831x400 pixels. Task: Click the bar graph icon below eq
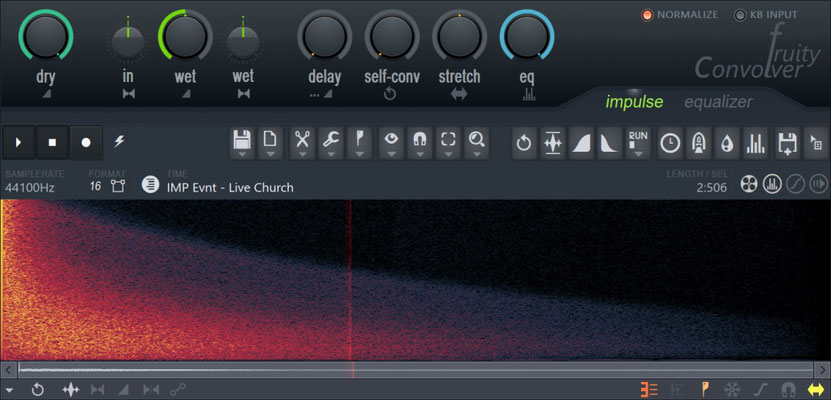(x=528, y=94)
